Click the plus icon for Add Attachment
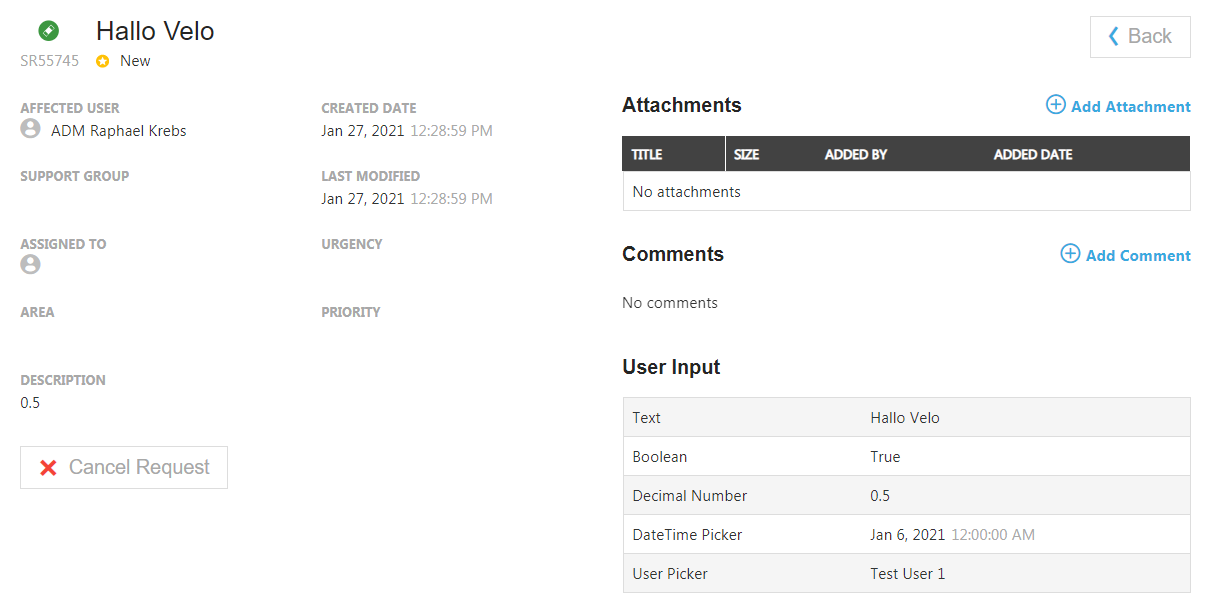The image size is (1205, 608). click(x=1055, y=105)
